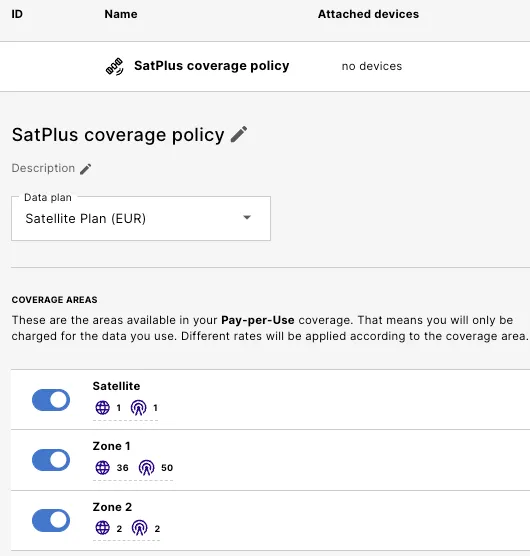Click the network count 2 in Zone 2
This screenshot has height=556, width=530.
click(157, 529)
